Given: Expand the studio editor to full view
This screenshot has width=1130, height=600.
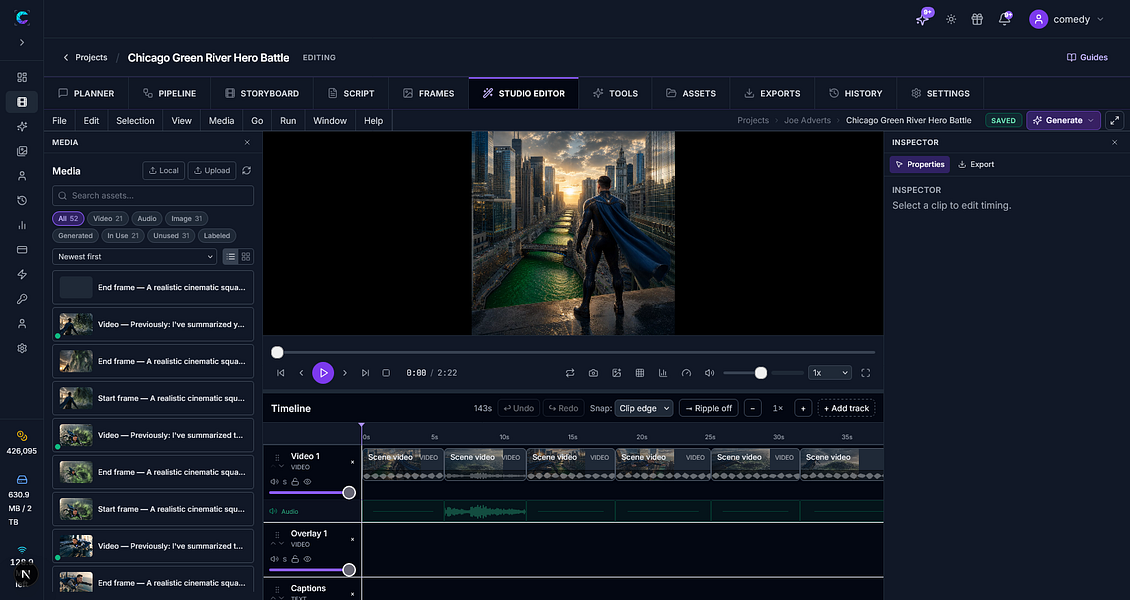Looking at the screenshot, I should click(x=1115, y=120).
